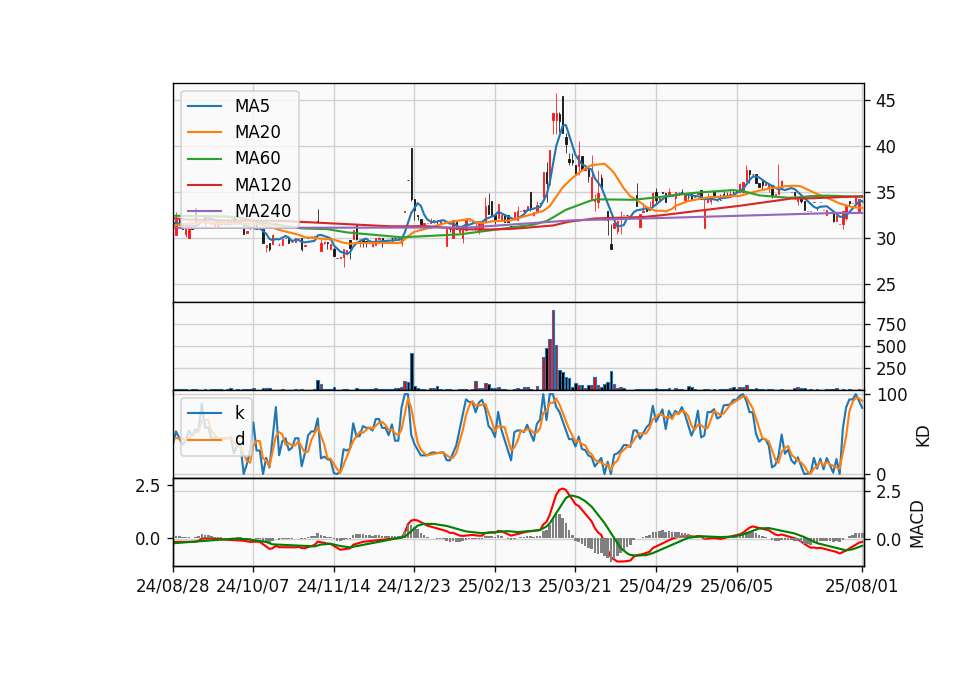This screenshot has width=960, height=690.
Task: Click the volume axis value 750
Action: [x=891, y=324]
